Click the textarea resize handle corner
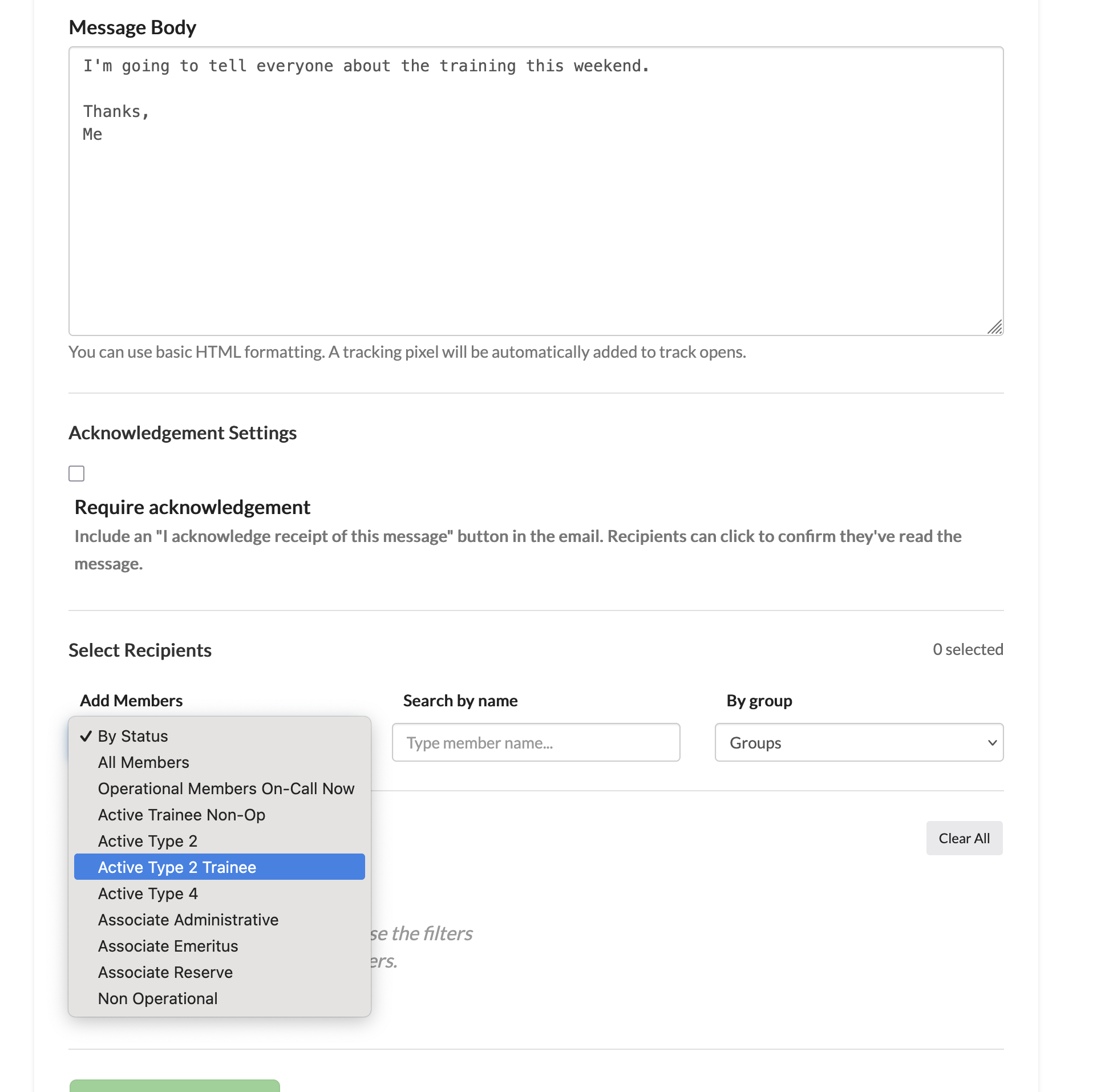 click(x=994, y=327)
